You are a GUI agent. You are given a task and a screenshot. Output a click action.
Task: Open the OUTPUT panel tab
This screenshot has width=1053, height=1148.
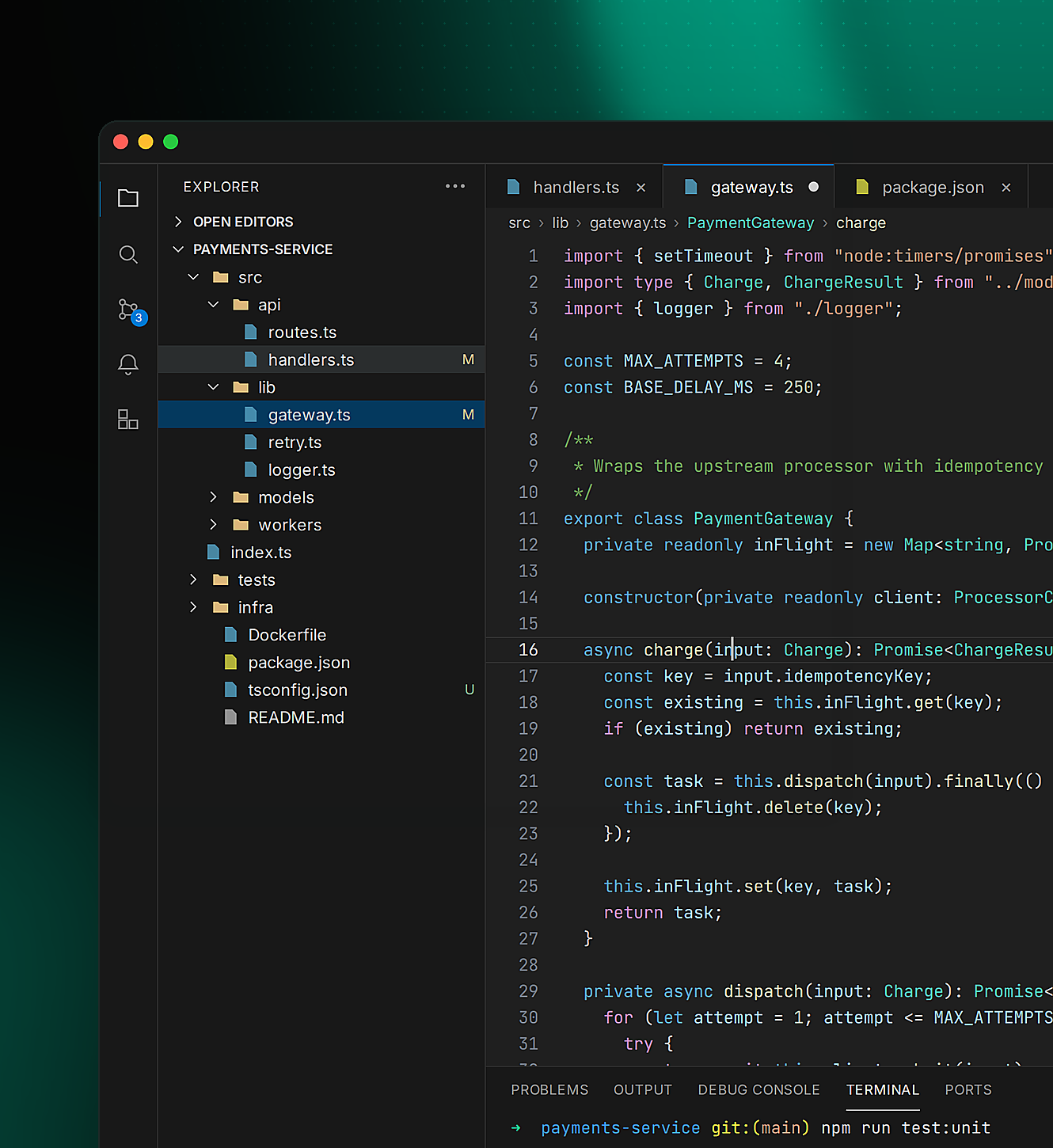[x=643, y=1090]
